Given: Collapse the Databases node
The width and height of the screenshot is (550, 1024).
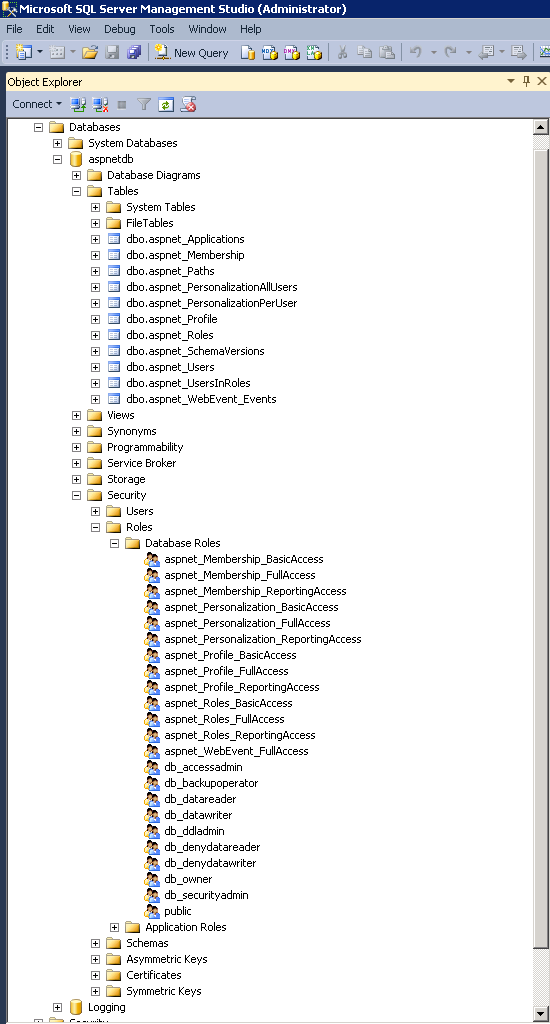Looking at the screenshot, I should pyautogui.click(x=39, y=127).
